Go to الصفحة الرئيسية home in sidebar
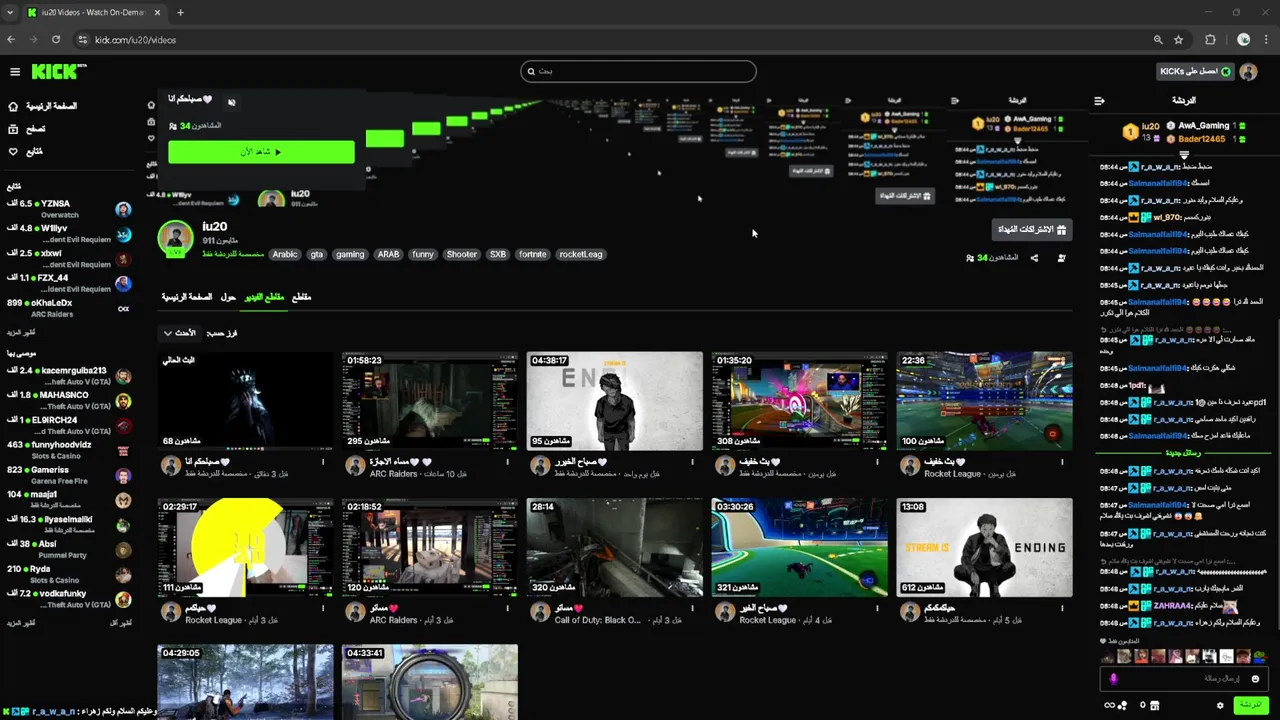The image size is (1280, 720). tap(42, 106)
